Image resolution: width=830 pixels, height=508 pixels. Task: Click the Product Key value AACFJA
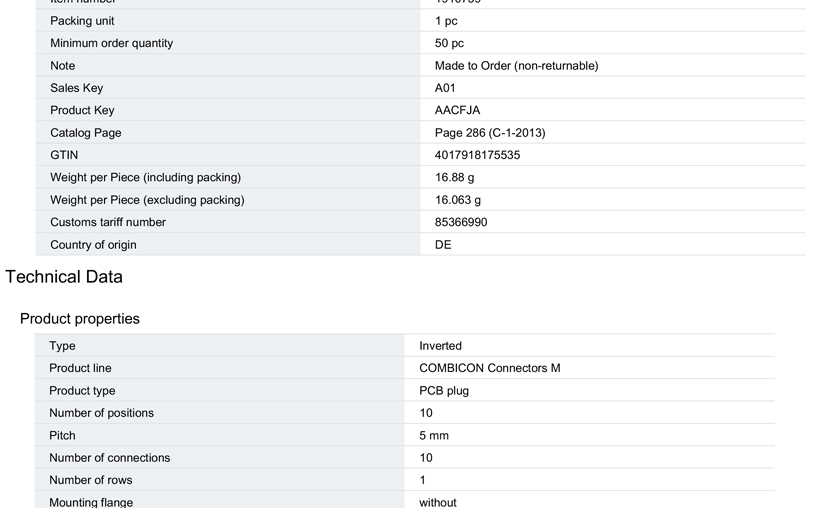point(457,110)
